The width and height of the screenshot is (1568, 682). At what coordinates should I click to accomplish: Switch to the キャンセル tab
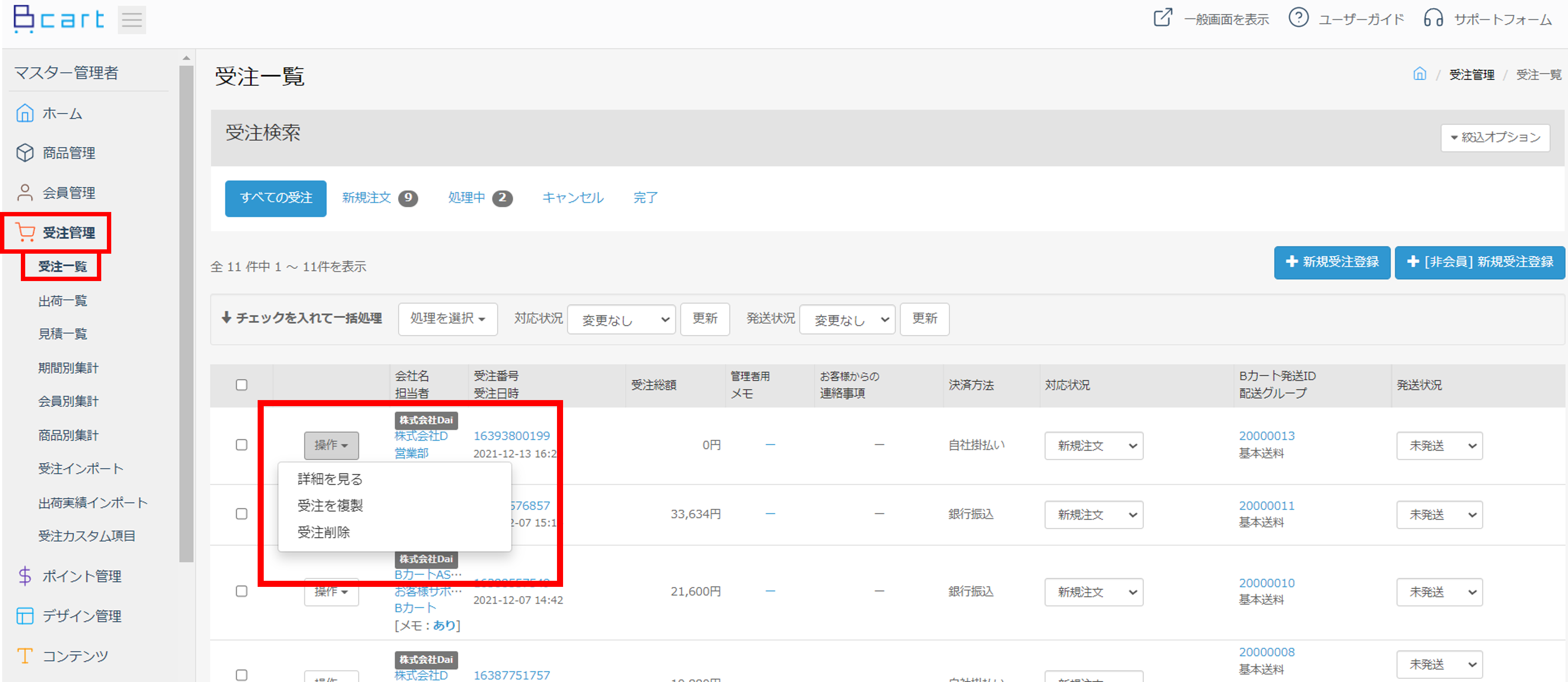coord(573,199)
